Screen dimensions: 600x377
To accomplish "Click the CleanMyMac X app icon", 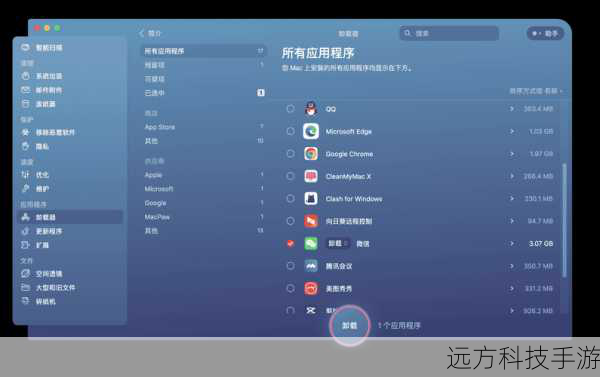I will point(311,176).
